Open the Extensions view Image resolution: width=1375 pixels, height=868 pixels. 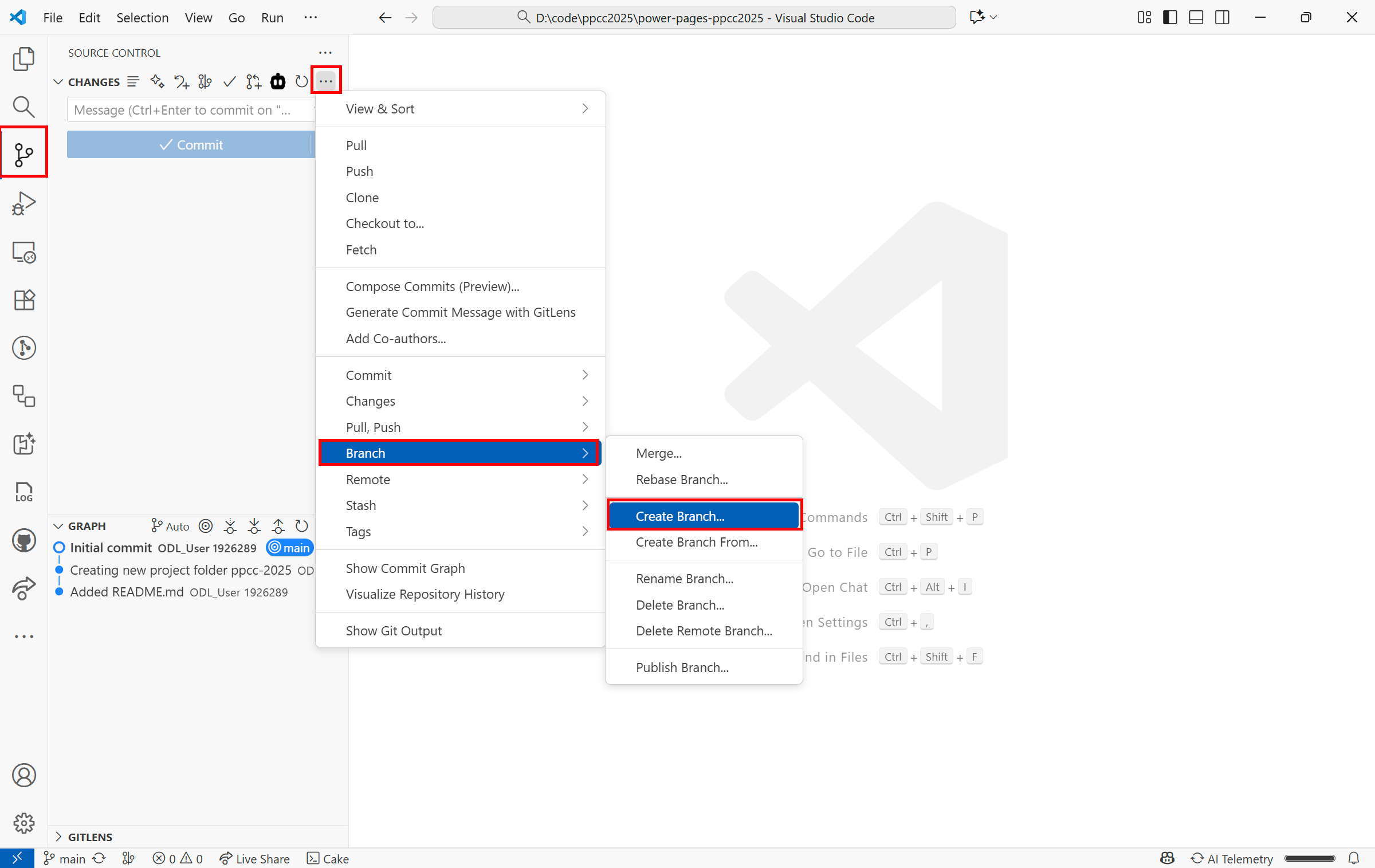click(24, 300)
